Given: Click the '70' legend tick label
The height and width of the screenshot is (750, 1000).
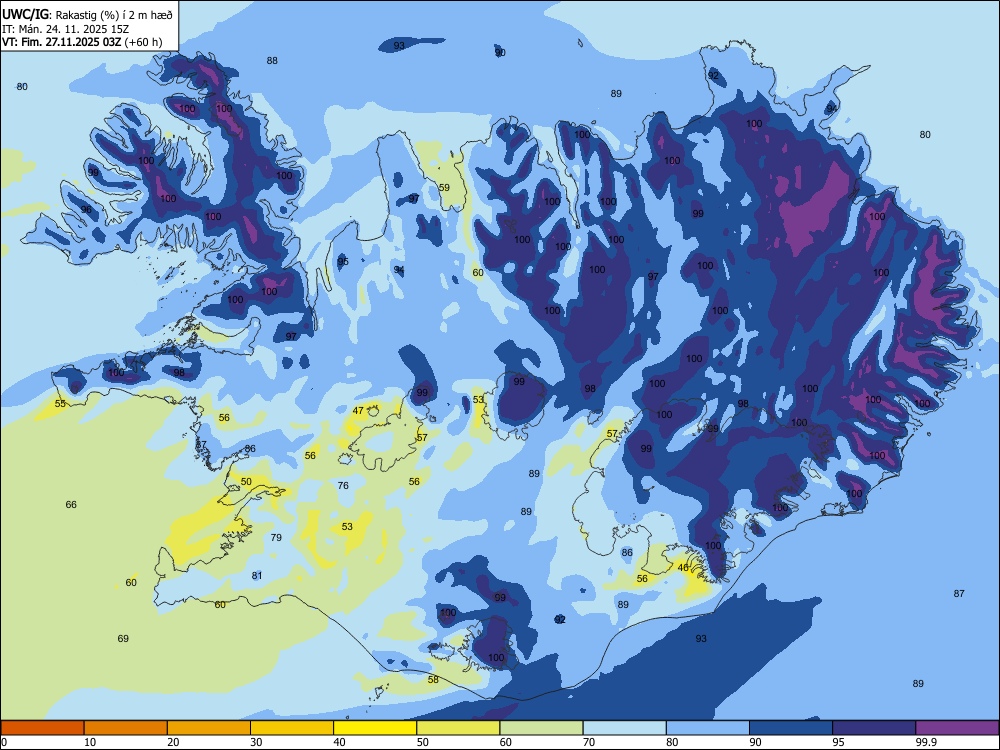Looking at the screenshot, I should pyautogui.click(x=589, y=742).
